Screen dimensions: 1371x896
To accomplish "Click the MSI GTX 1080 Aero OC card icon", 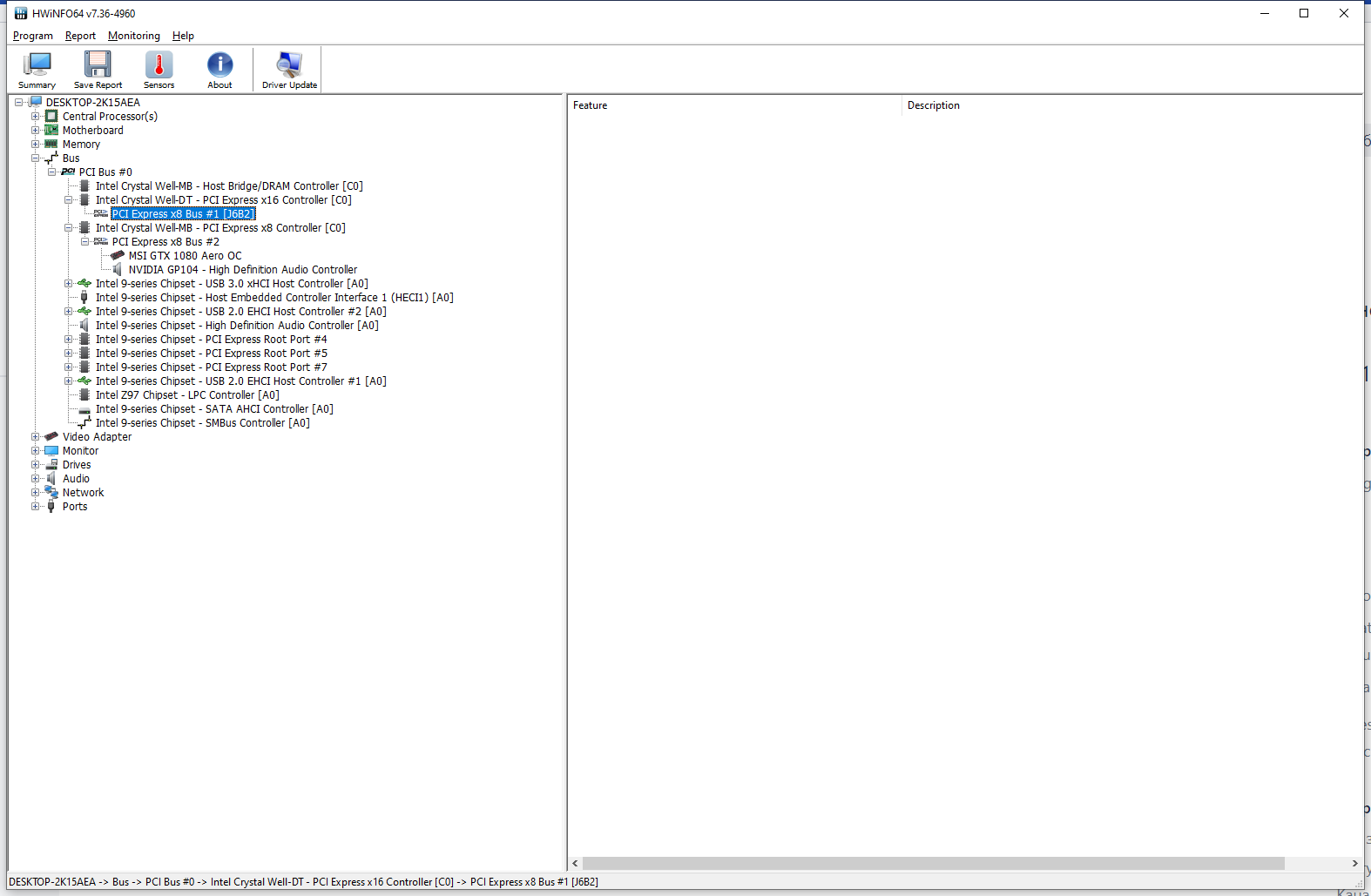I will tap(118, 255).
